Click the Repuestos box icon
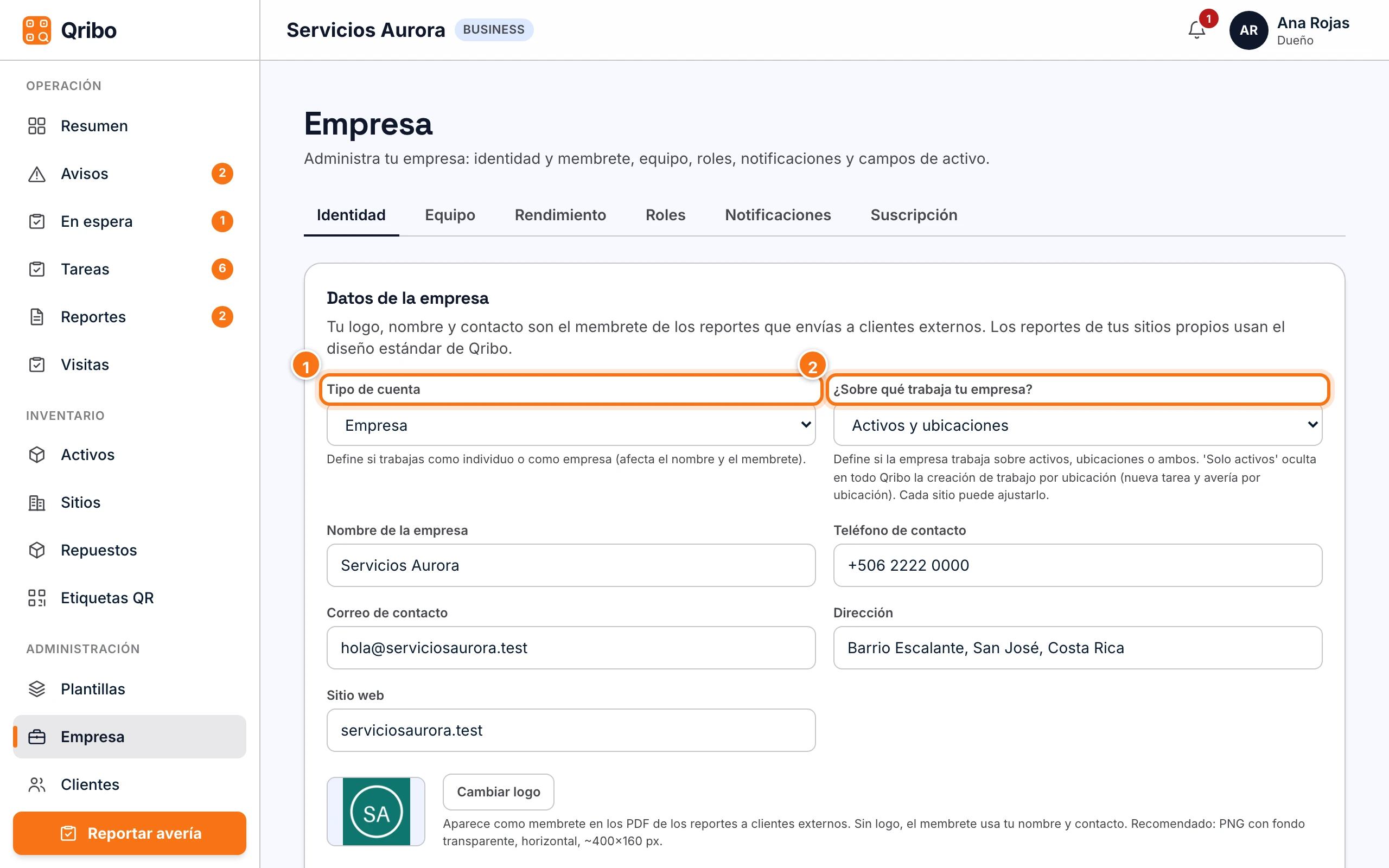The width and height of the screenshot is (1389, 868). pyautogui.click(x=37, y=550)
